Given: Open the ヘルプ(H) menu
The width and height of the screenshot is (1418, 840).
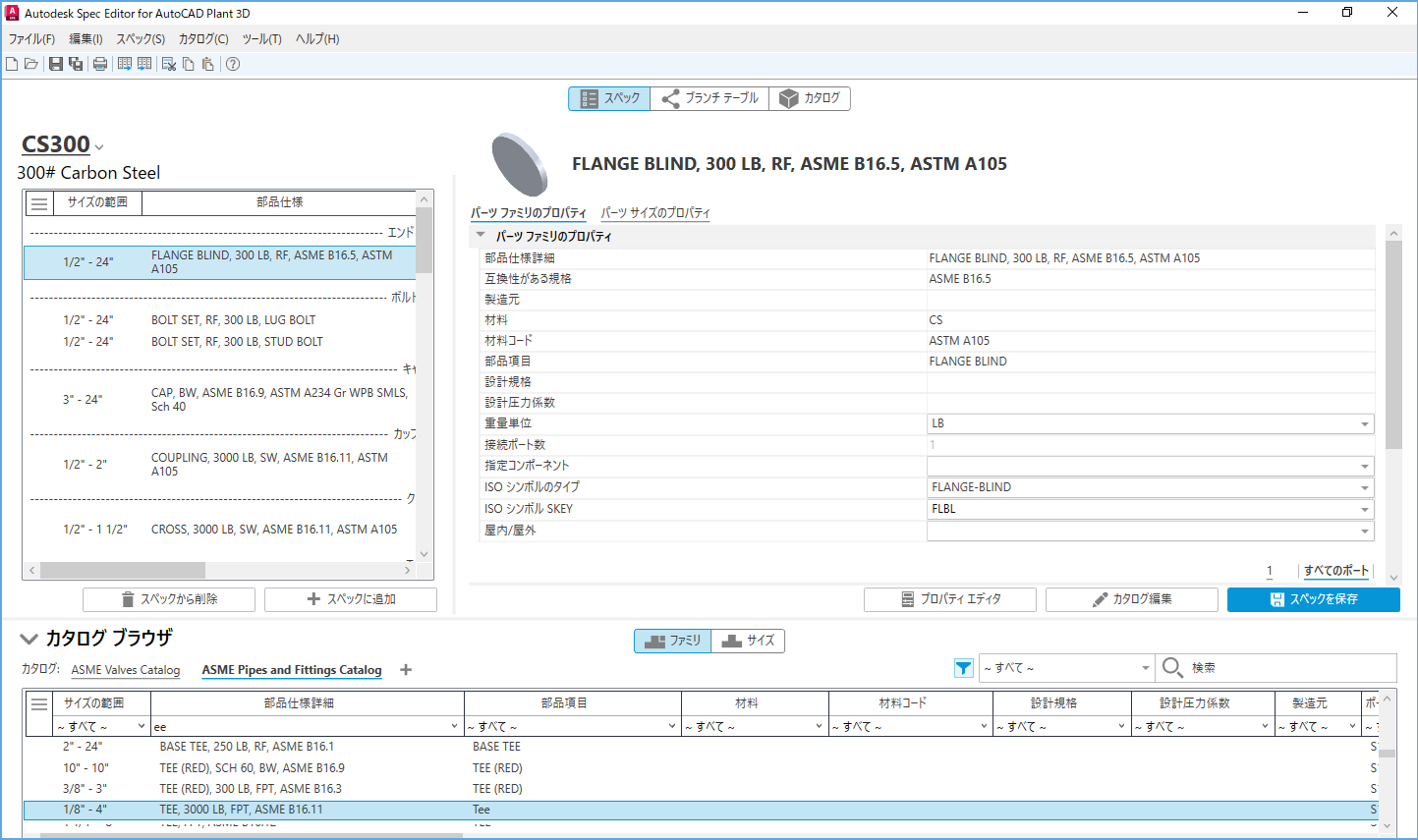Looking at the screenshot, I should (317, 39).
